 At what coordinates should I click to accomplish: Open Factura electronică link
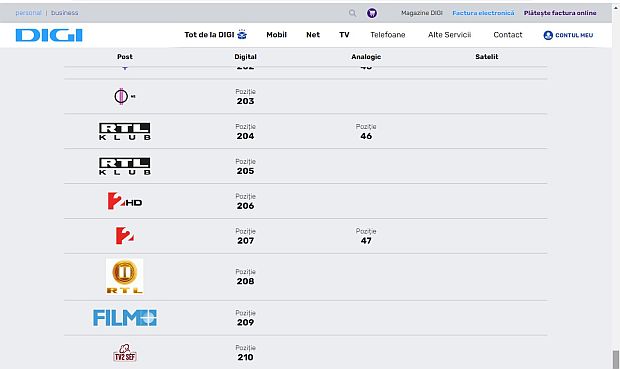(x=483, y=13)
